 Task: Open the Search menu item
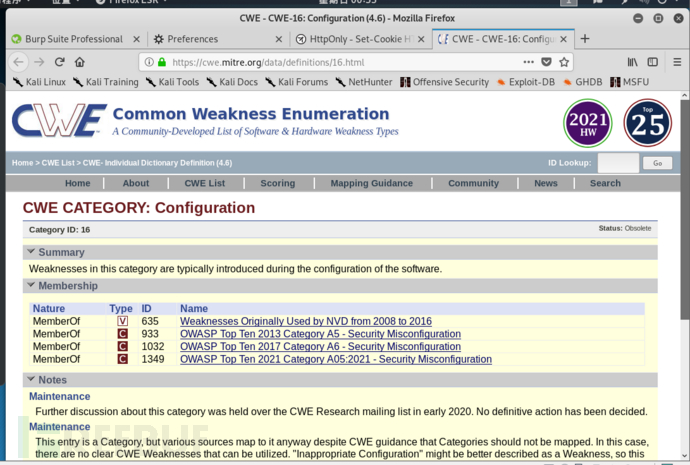(605, 183)
